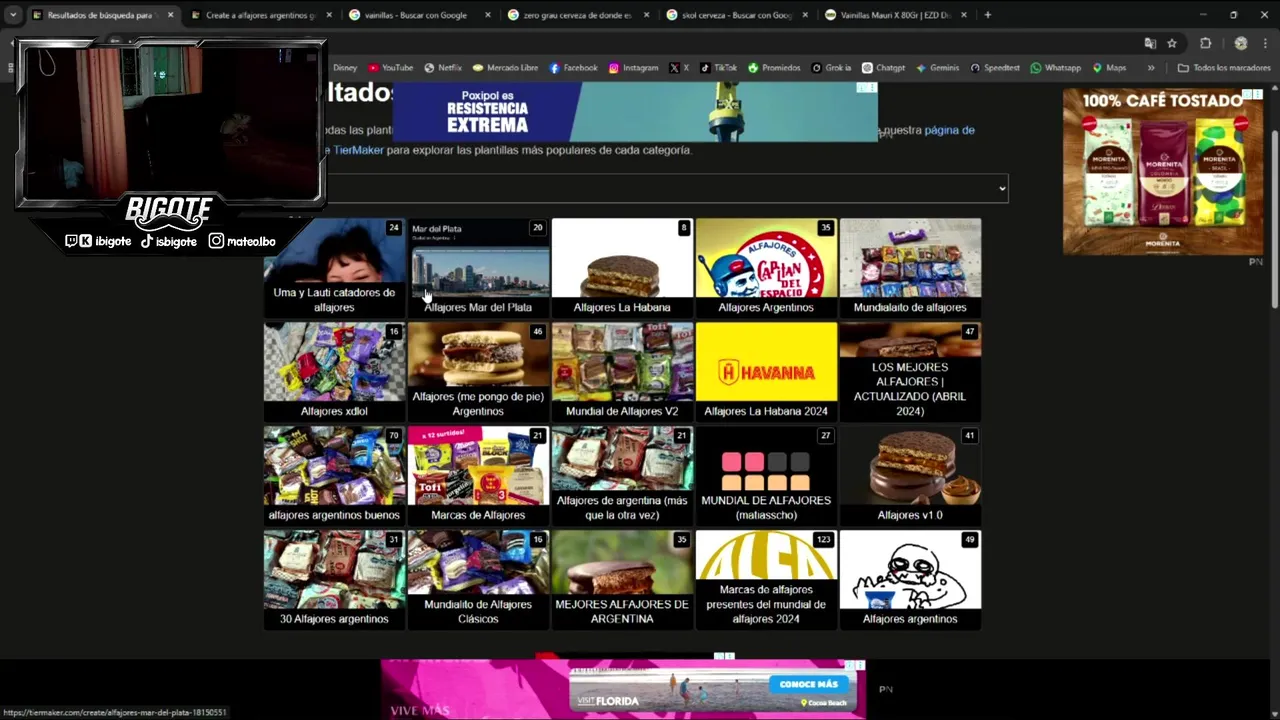Open 'alfajores argentinos buenos' template
This screenshot has height=720, width=1280.
click(x=334, y=475)
